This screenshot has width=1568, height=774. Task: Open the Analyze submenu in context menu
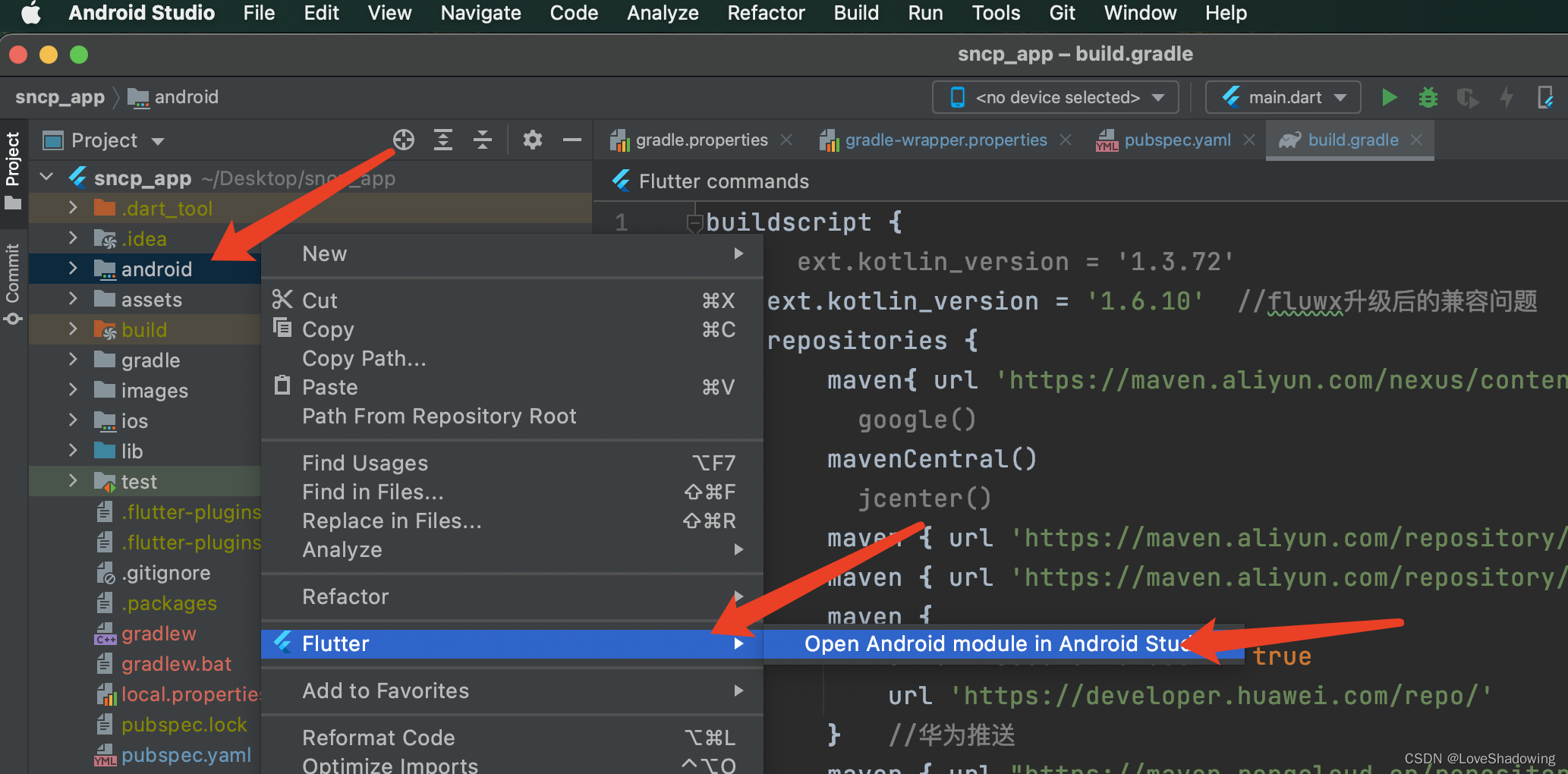[x=512, y=549]
